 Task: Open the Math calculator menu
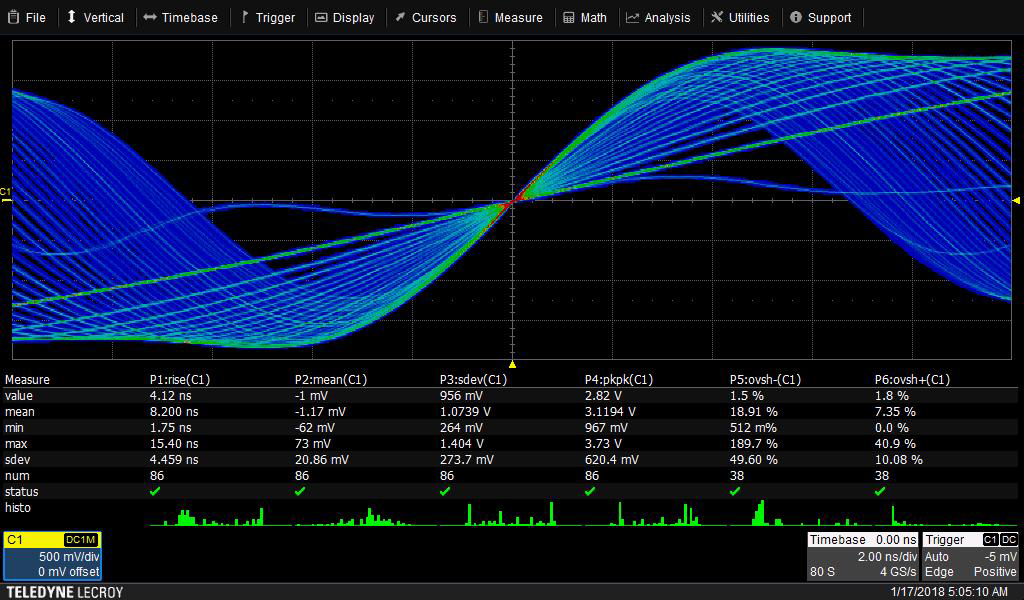(x=585, y=17)
